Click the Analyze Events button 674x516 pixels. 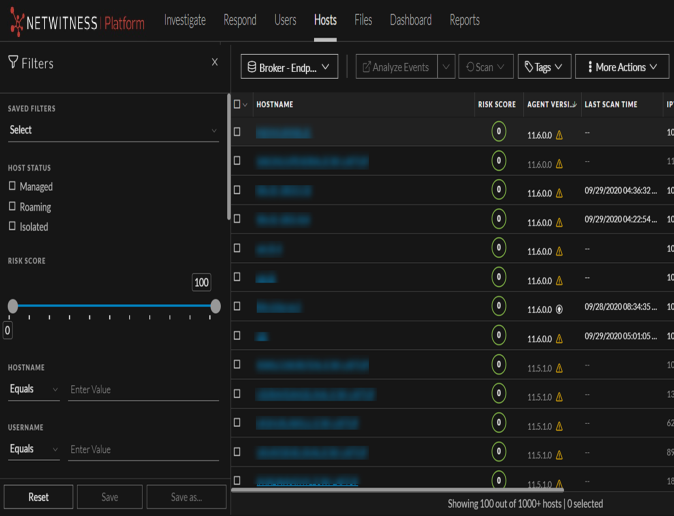tap(396, 67)
